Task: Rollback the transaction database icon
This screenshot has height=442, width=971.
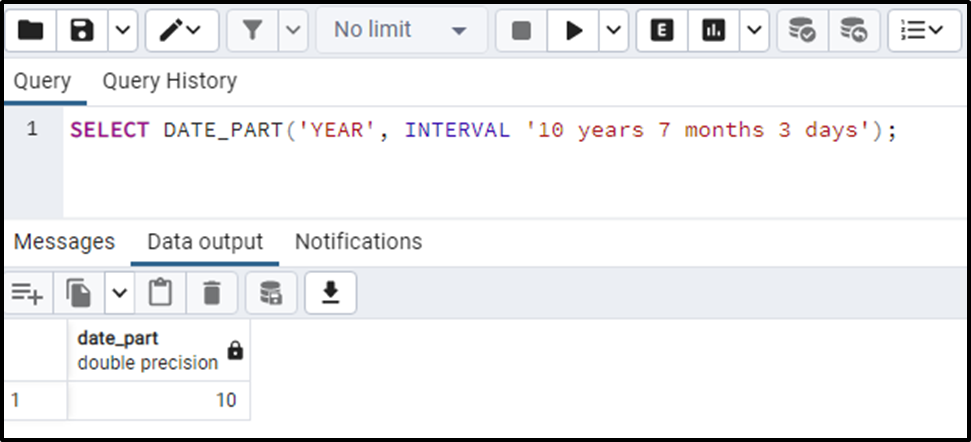Action: click(x=853, y=30)
